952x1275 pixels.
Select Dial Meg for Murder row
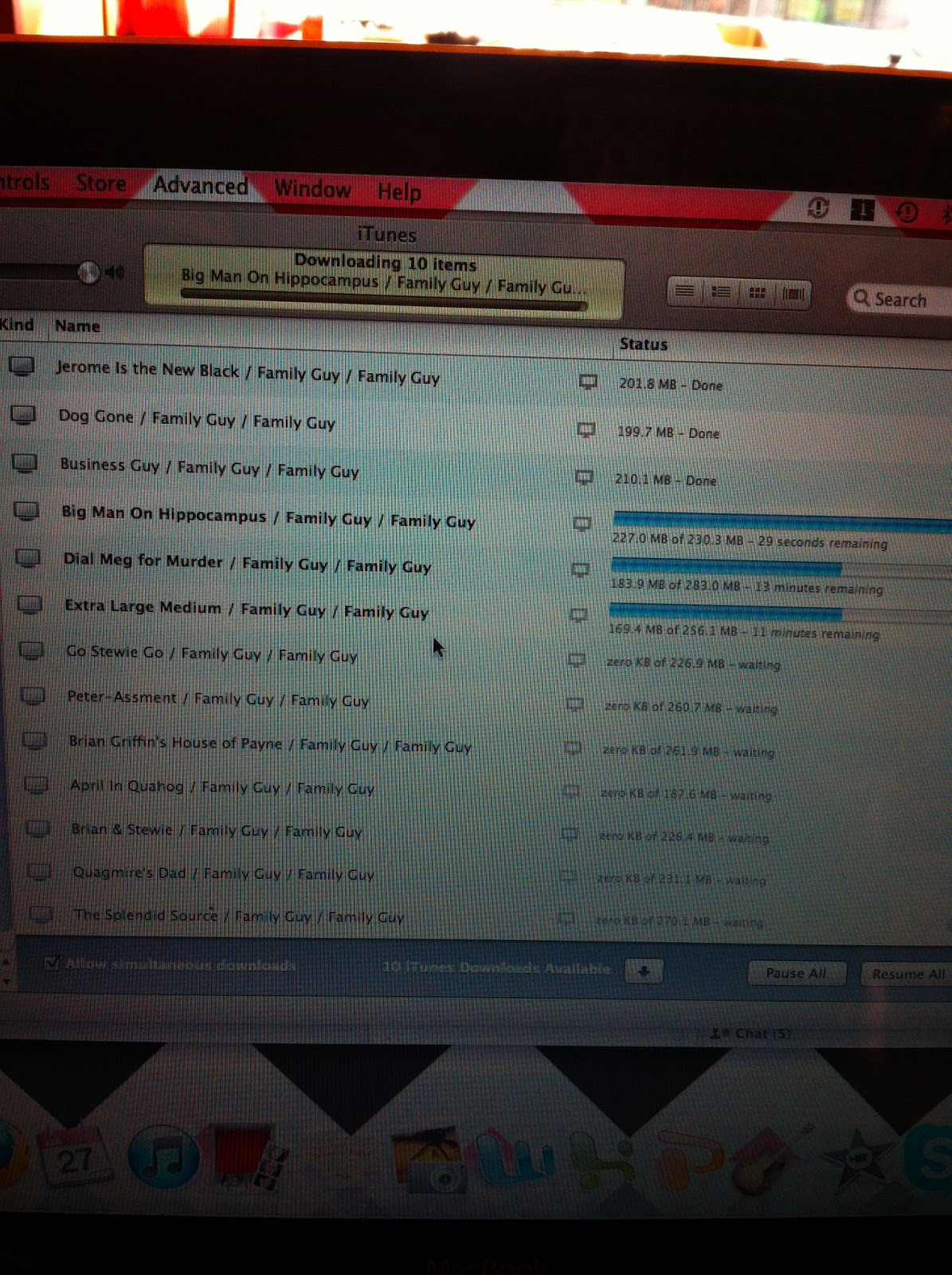(476, 567)
